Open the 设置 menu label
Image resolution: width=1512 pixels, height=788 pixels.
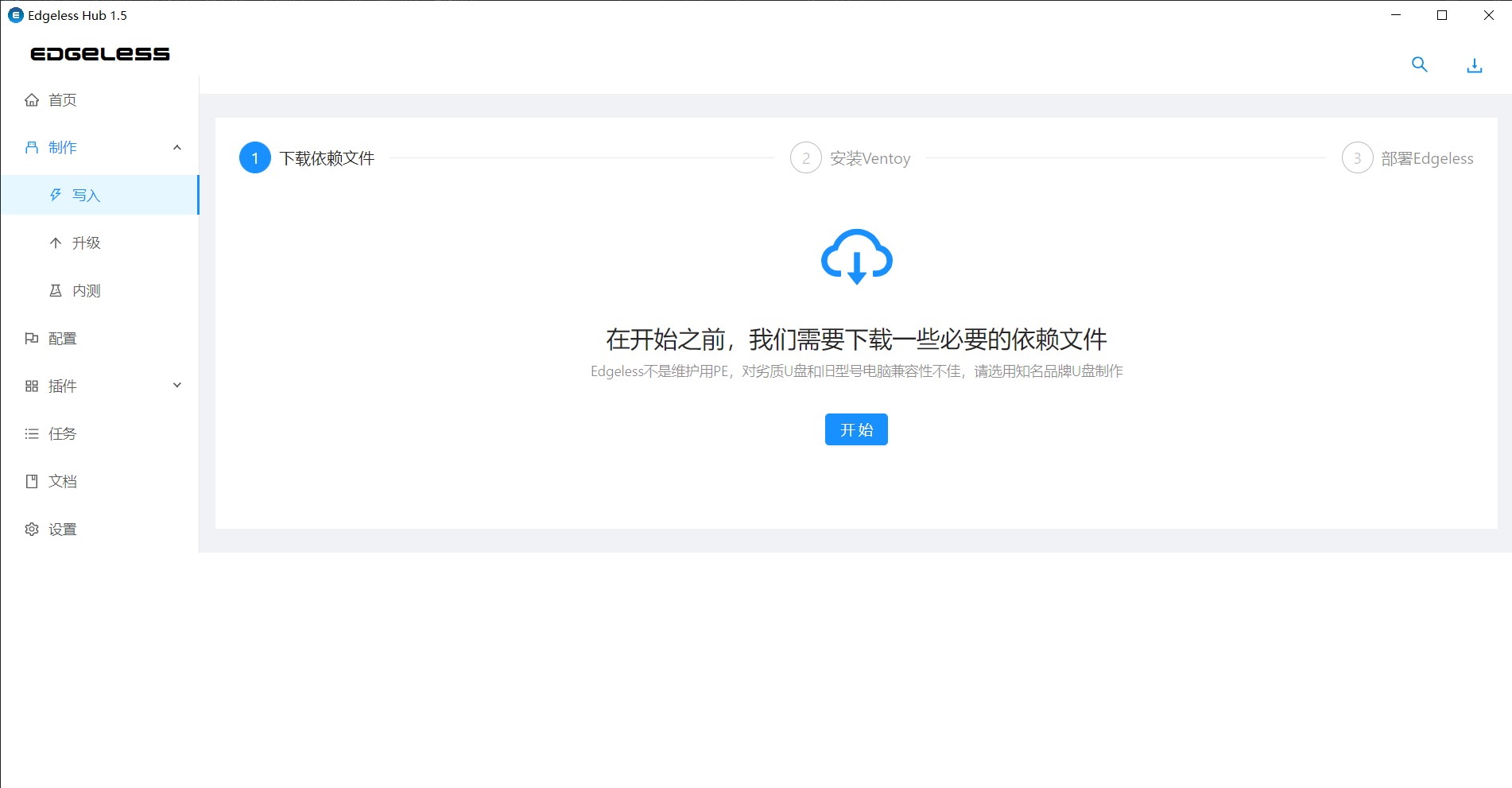(63, 530)
